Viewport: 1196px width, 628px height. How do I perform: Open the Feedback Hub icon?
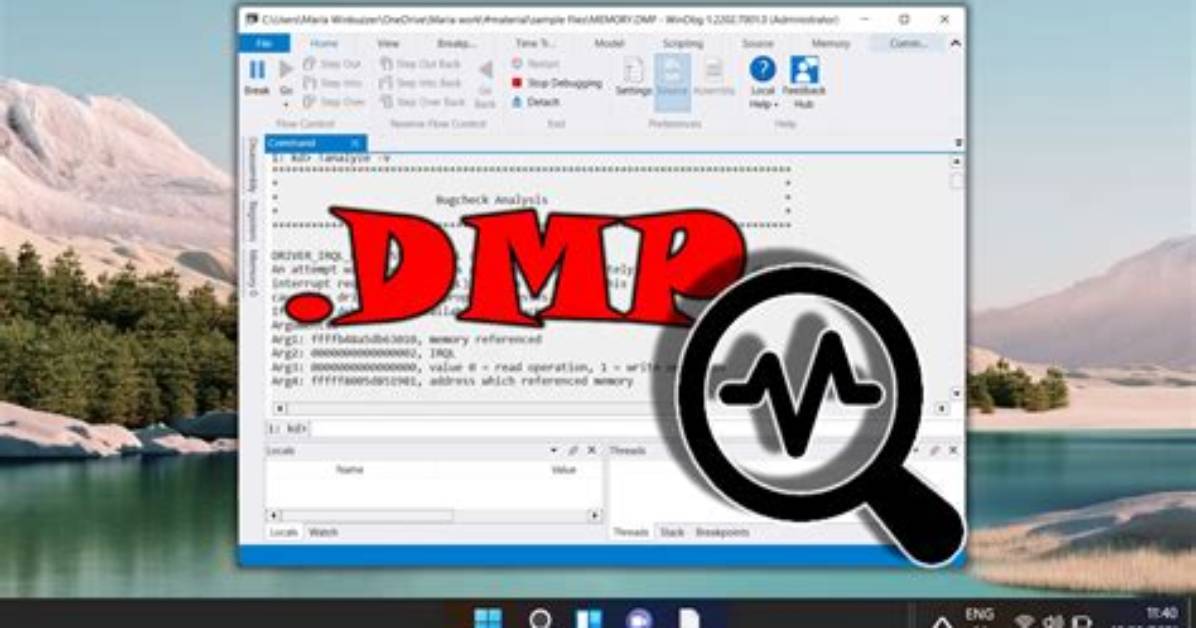pyautogui.click(x=804, y=69)
